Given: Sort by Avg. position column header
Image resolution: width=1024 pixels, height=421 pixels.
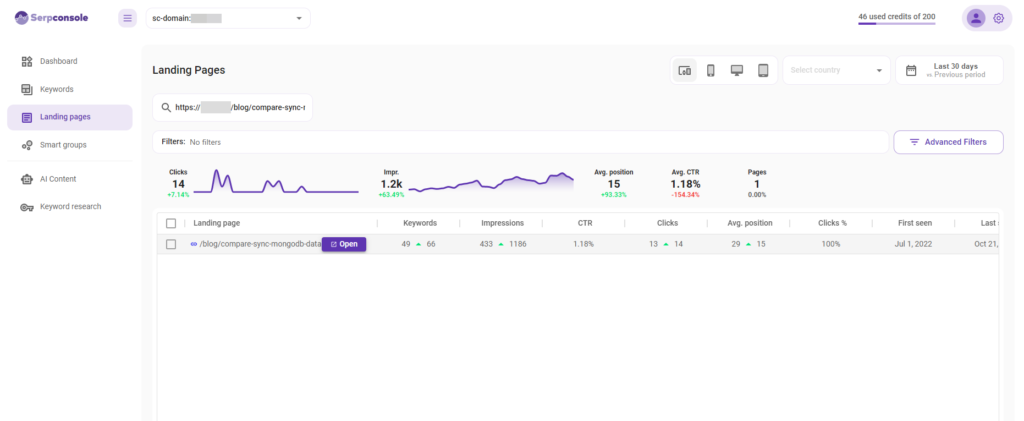Looking at the screenshot, I should [x=750, y=223].
